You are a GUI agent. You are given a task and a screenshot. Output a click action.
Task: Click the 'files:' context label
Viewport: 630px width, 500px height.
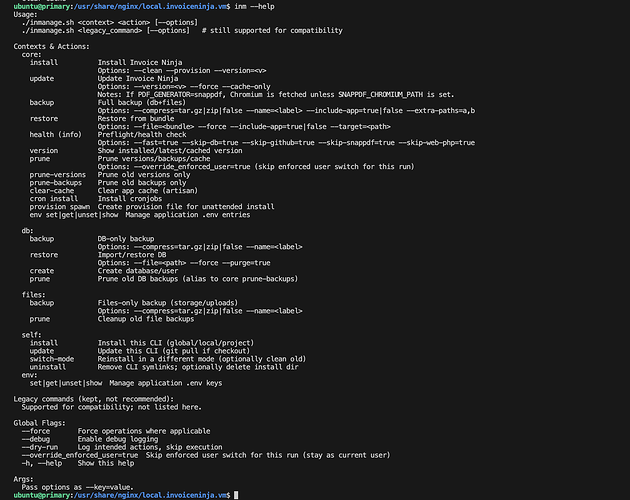33,295
